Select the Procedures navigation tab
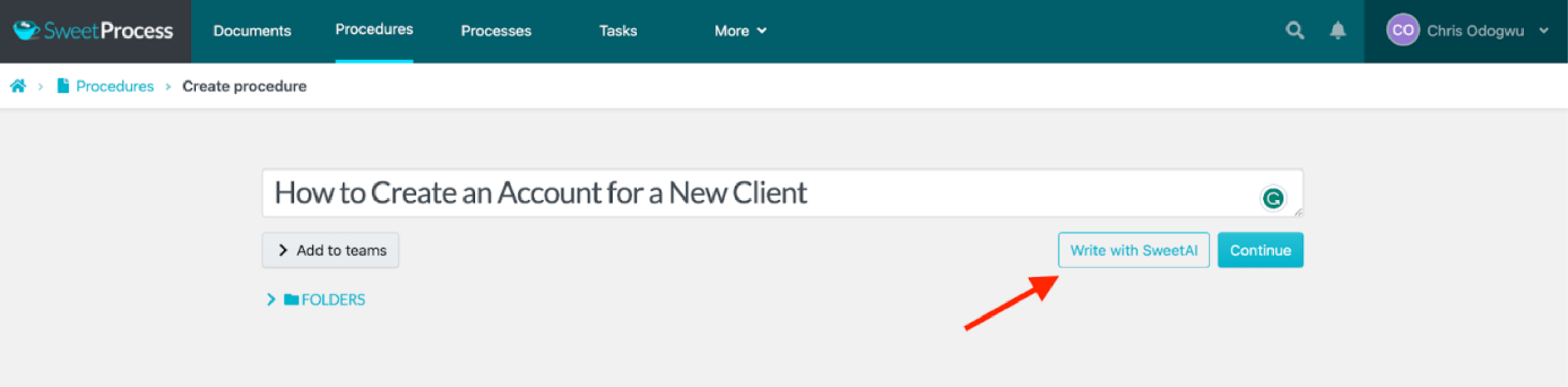This screenshot has height=387, width=1568. click(375, 29)
